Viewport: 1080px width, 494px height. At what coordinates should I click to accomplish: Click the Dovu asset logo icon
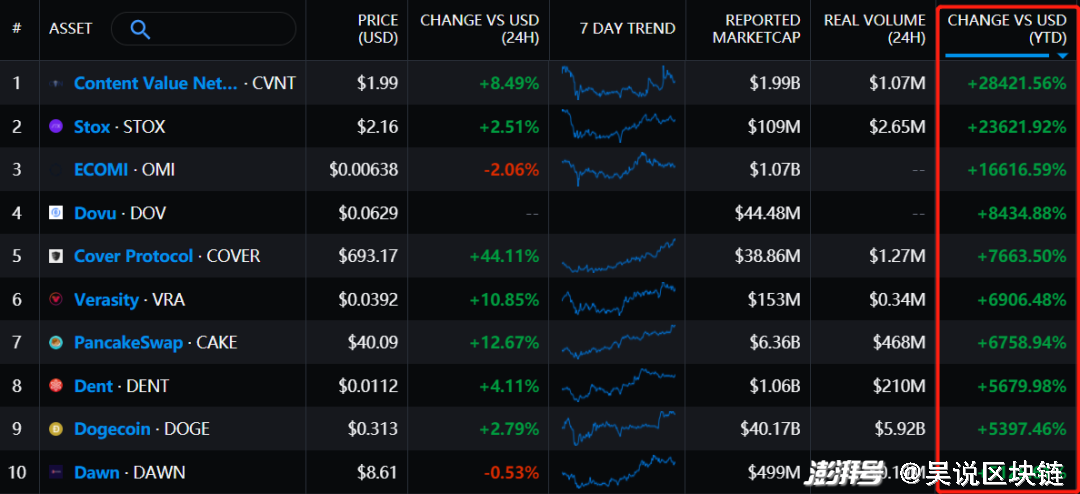57,213
